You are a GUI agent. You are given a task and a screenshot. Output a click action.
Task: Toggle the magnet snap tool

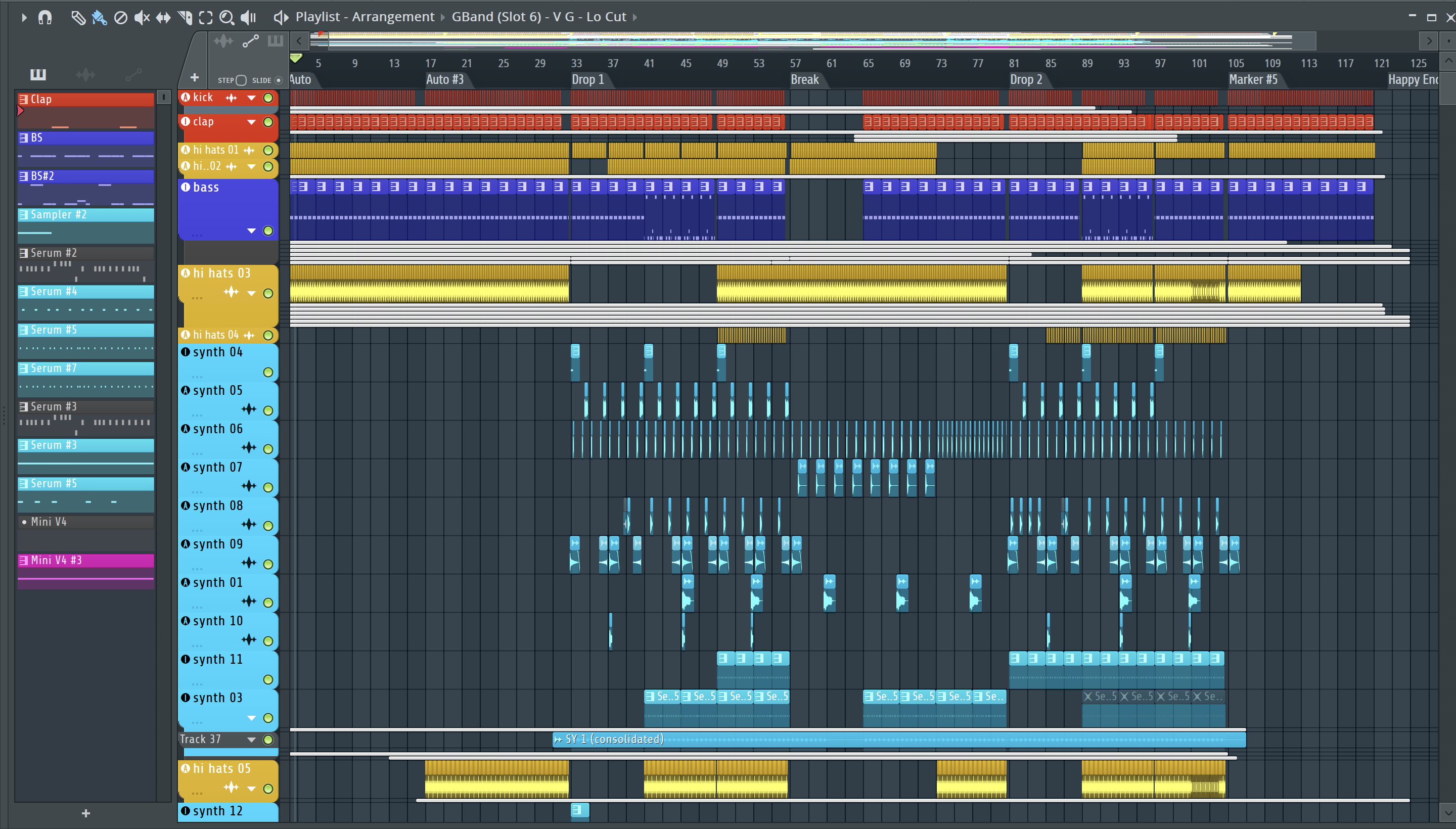(45, 18)
